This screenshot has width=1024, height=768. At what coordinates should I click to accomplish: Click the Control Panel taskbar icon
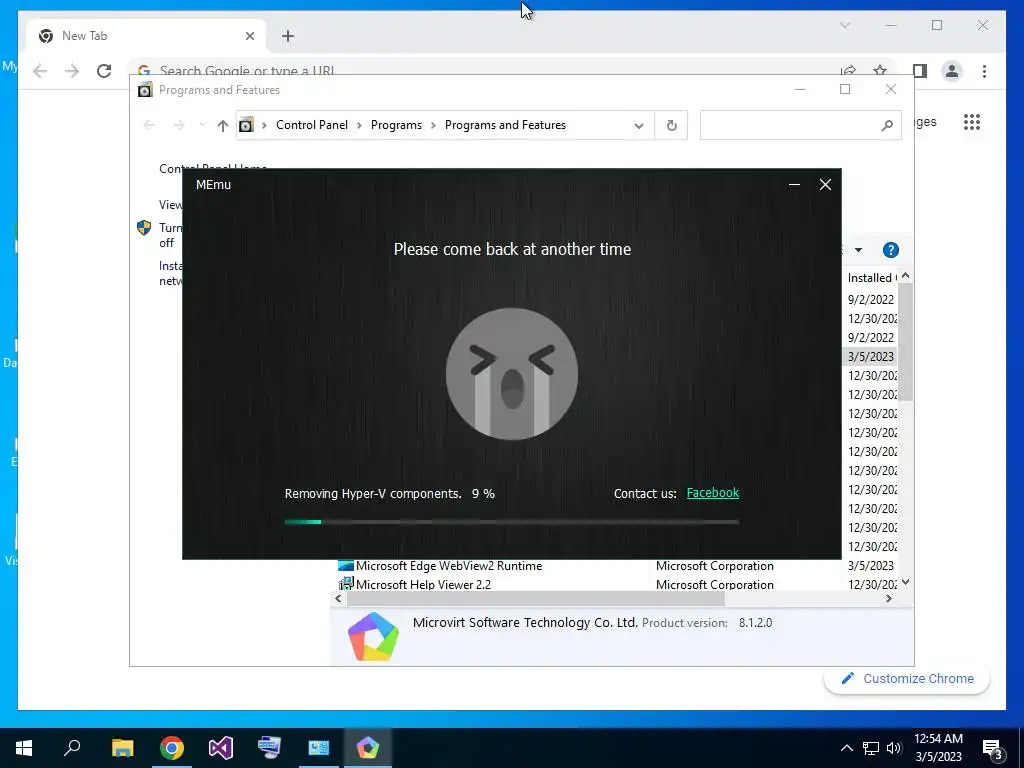coord(319,748)
